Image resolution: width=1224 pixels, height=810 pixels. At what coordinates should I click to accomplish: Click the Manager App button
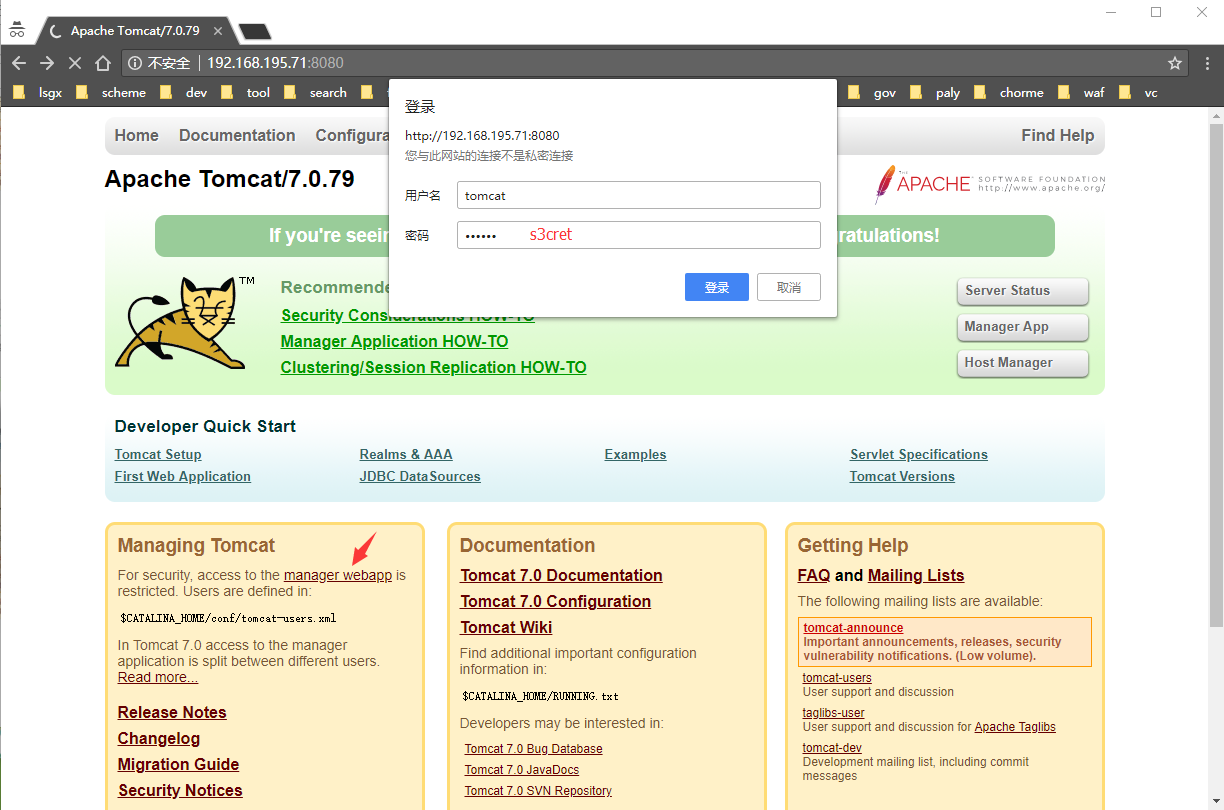coord(1022,327)
